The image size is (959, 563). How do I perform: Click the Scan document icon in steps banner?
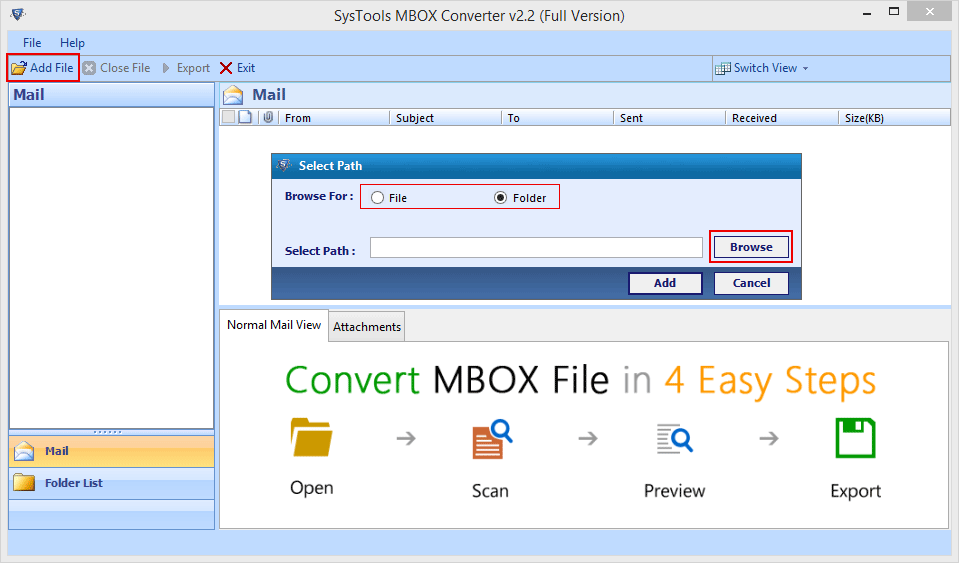point(492,439)
